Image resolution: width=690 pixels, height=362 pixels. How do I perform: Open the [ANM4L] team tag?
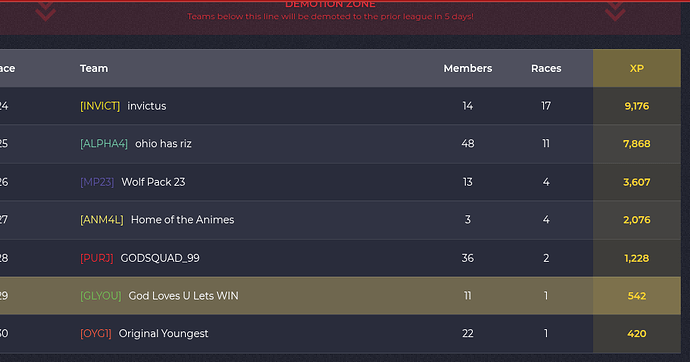click(x=102, y=220)
